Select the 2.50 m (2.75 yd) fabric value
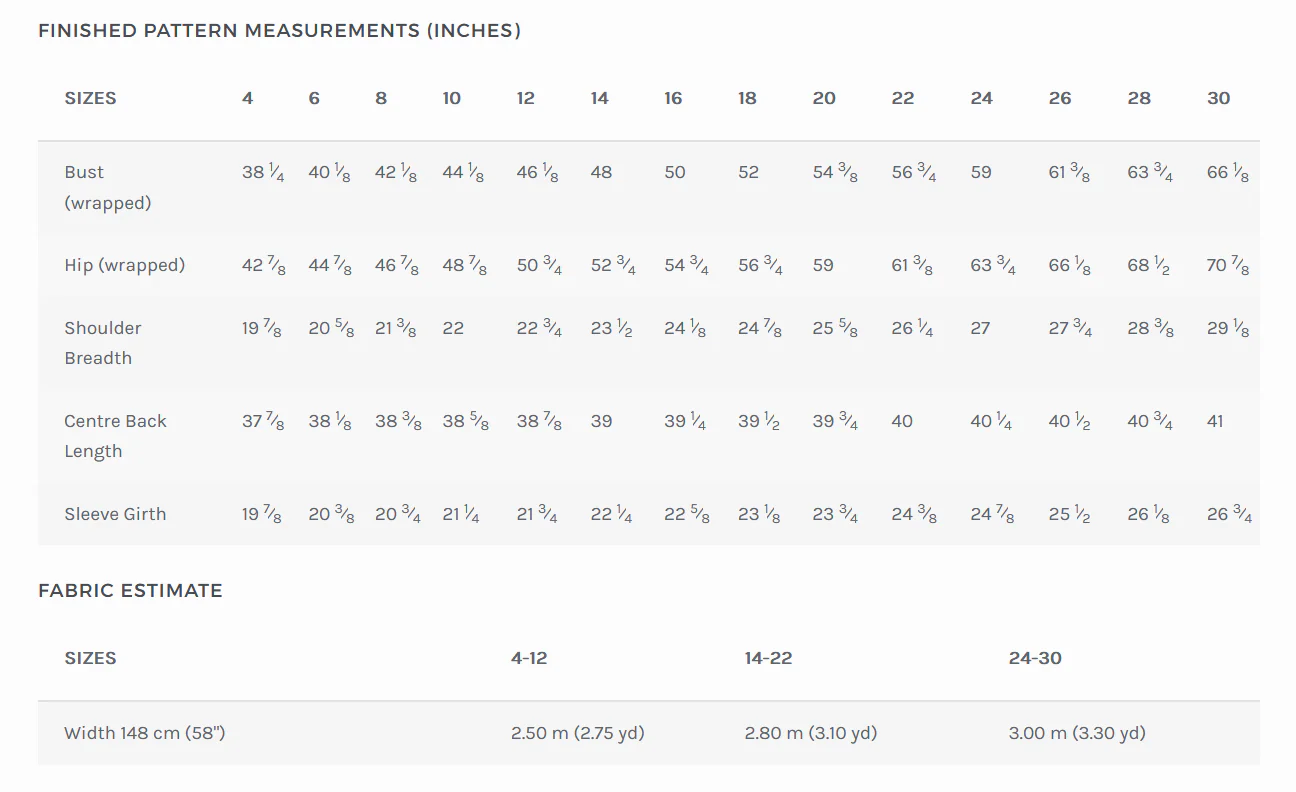Screen dimensions: 1296x792 coord(577,733)
